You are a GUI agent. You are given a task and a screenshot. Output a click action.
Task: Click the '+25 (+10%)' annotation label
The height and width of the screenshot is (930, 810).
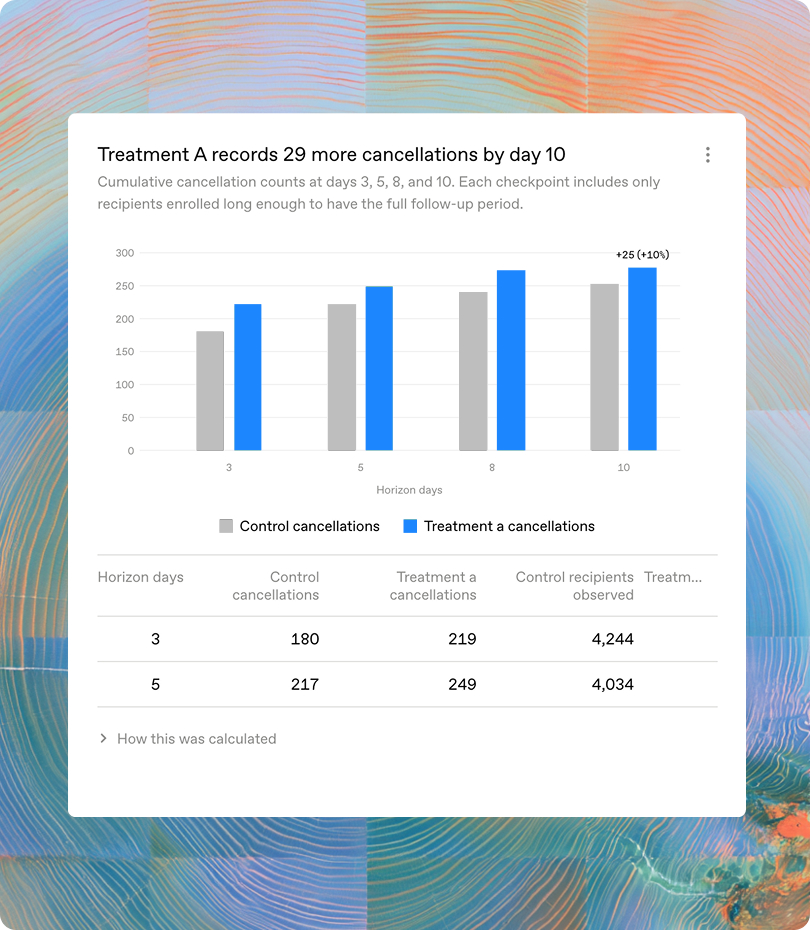pos(642,254)
